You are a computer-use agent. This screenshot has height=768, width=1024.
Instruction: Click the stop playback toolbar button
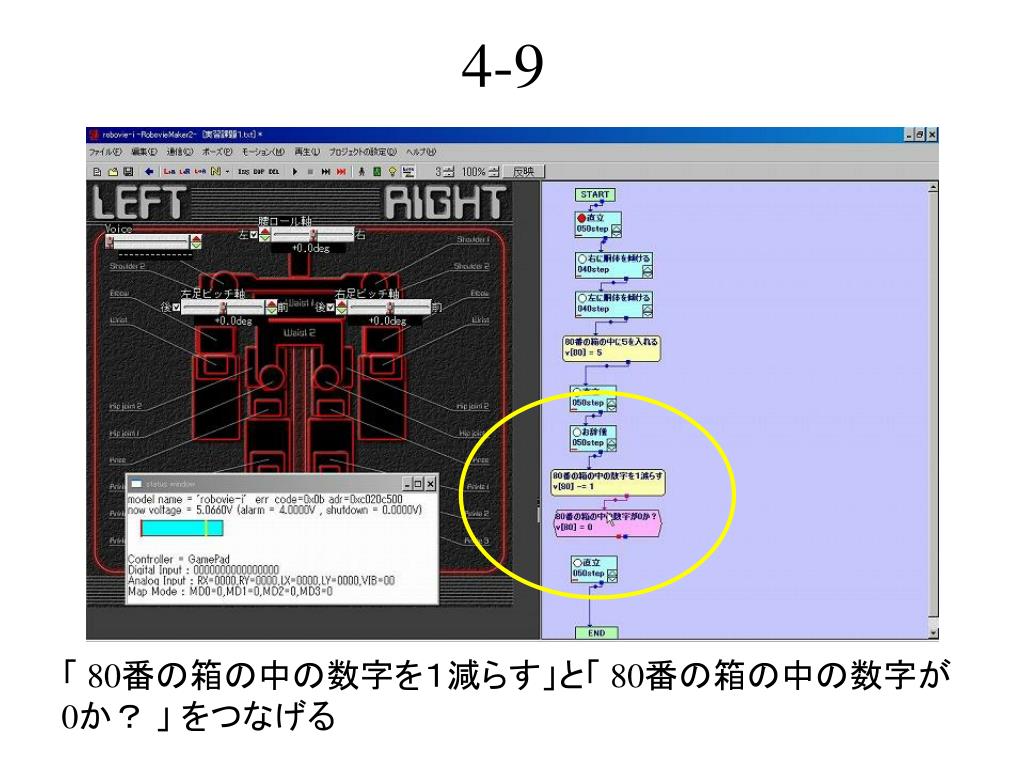310,172
